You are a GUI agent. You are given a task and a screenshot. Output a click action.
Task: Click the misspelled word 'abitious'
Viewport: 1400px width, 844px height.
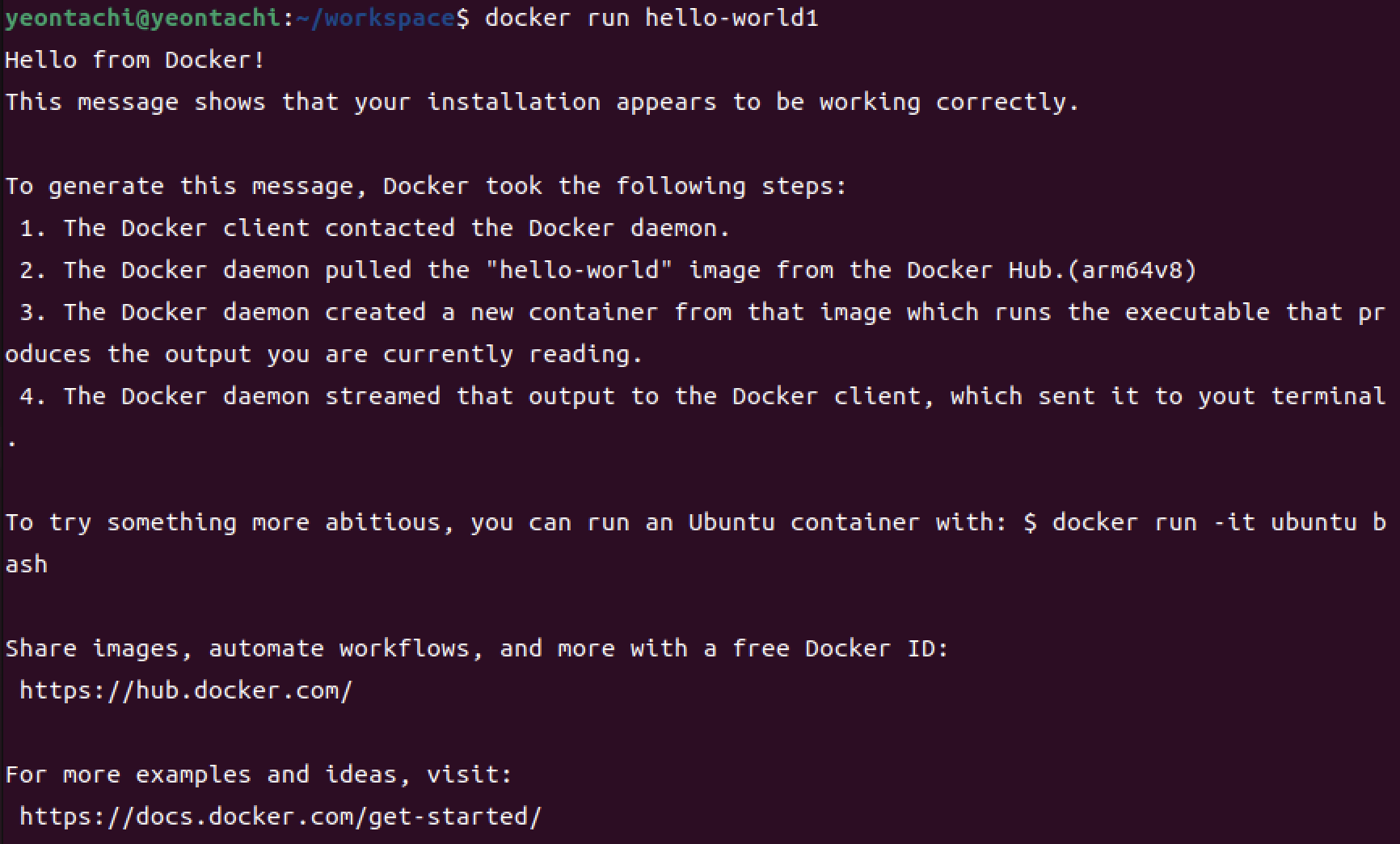pos(383,522)
